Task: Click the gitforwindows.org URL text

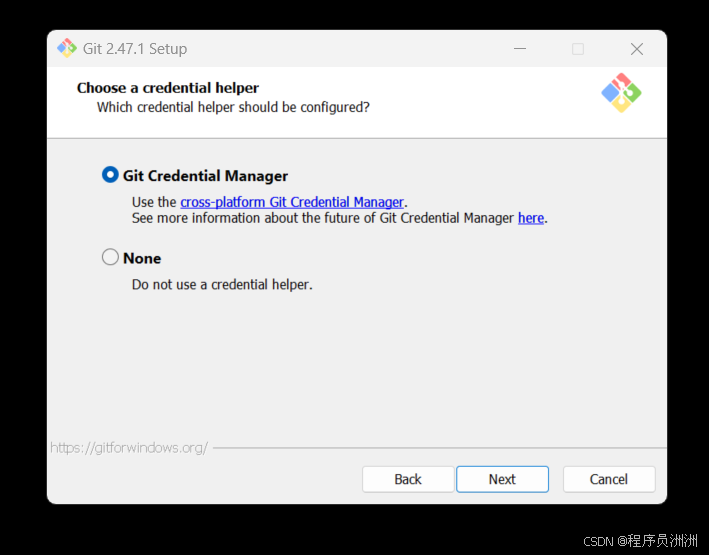Action: point(129,448)
